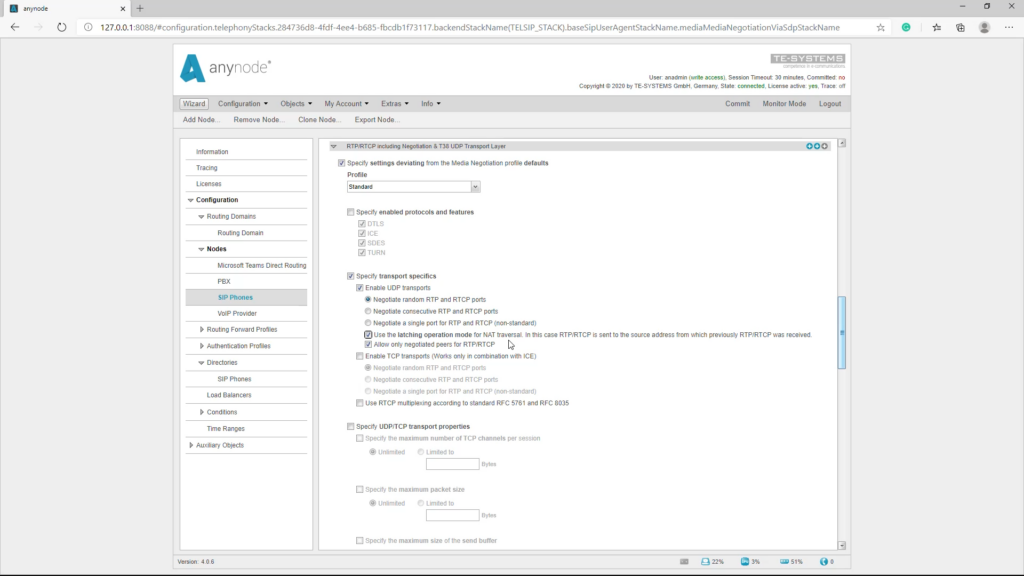Select UDP 'Negotiate a single port' radio
The height and width of the screenshot is (576, 1024).
368,323
